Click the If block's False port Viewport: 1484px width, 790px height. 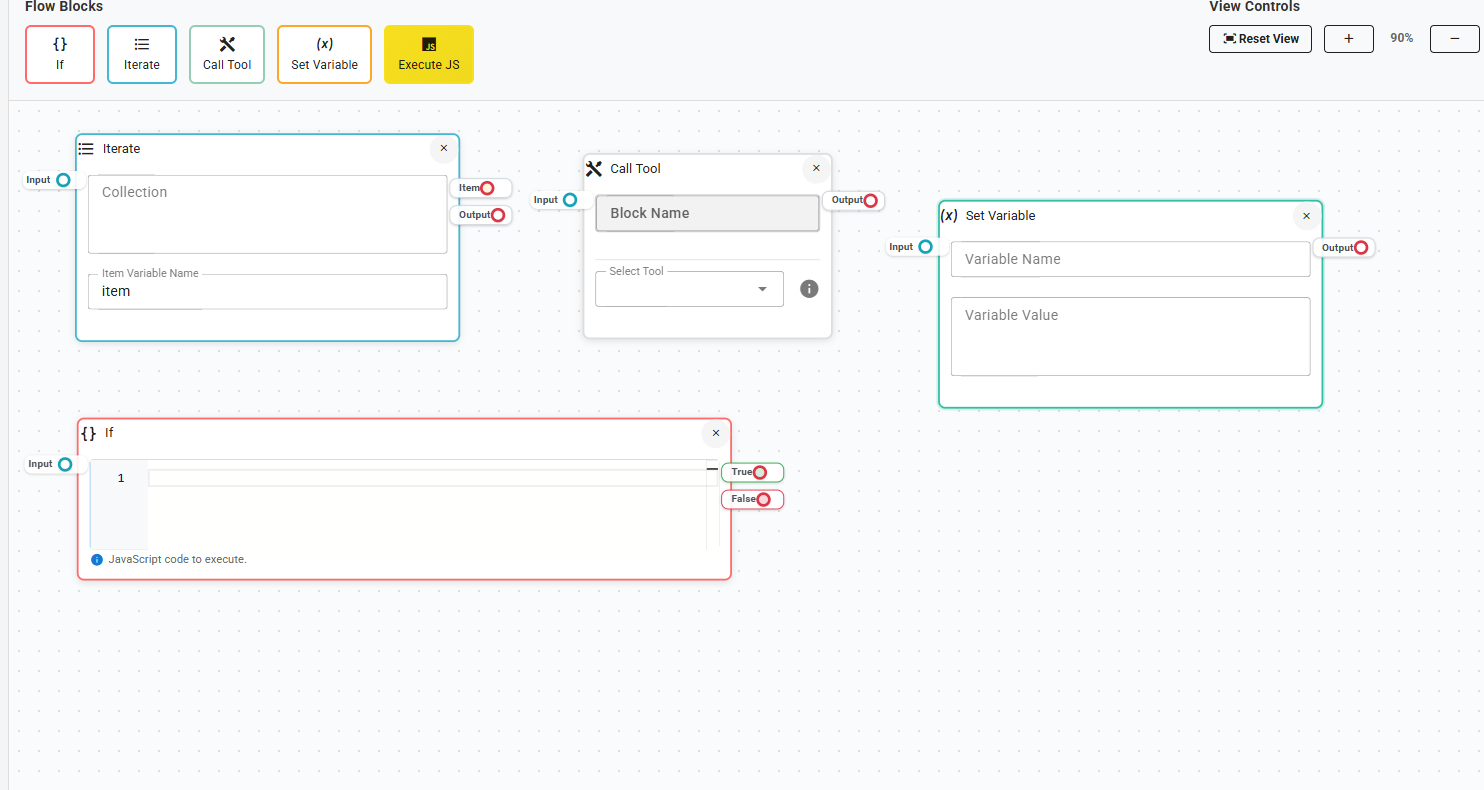(764, 499)
